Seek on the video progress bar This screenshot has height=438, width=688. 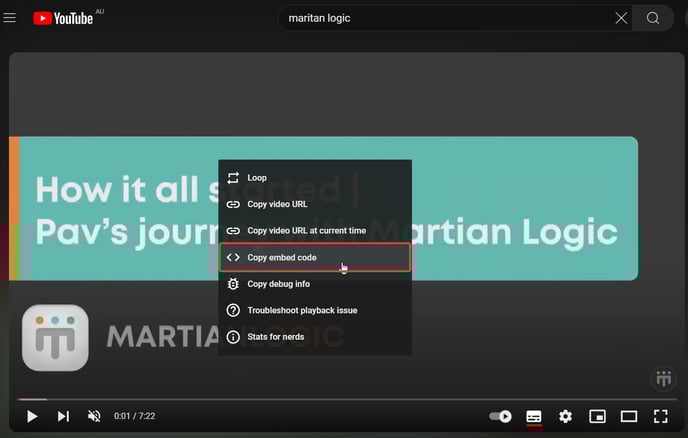(347, 399)
